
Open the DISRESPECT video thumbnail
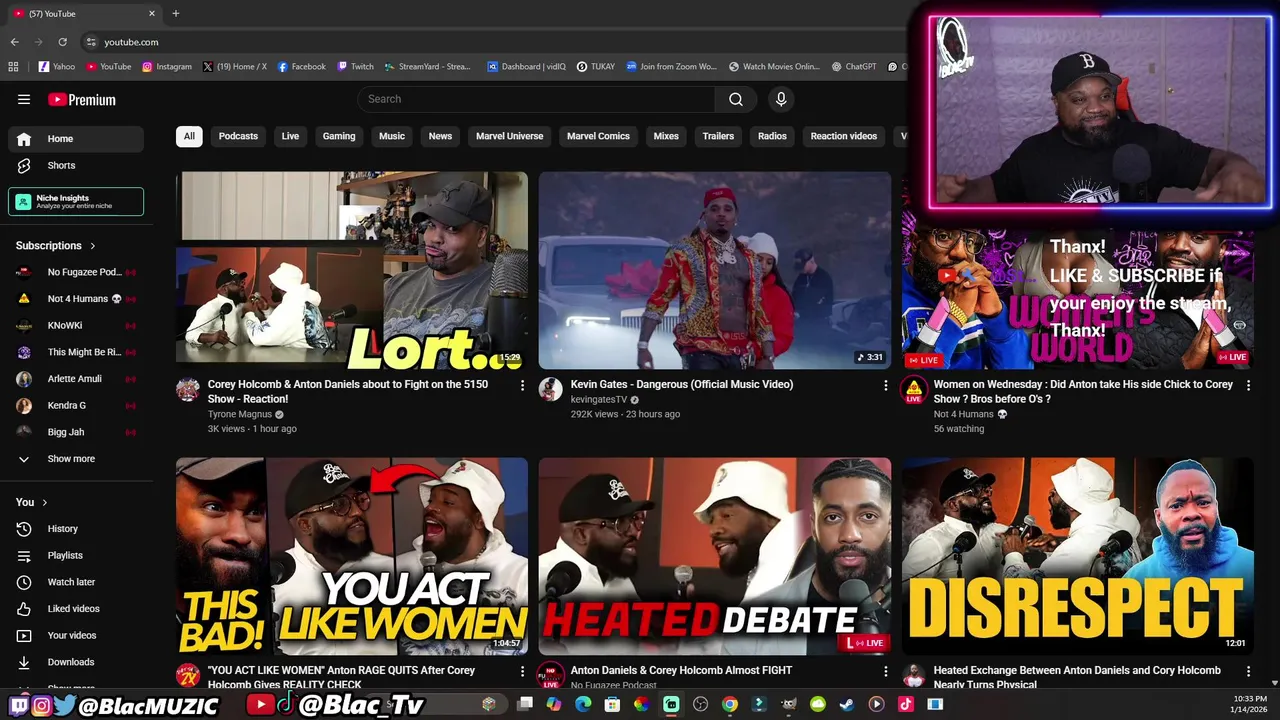pyautogui.click(x=1078, y=556)
